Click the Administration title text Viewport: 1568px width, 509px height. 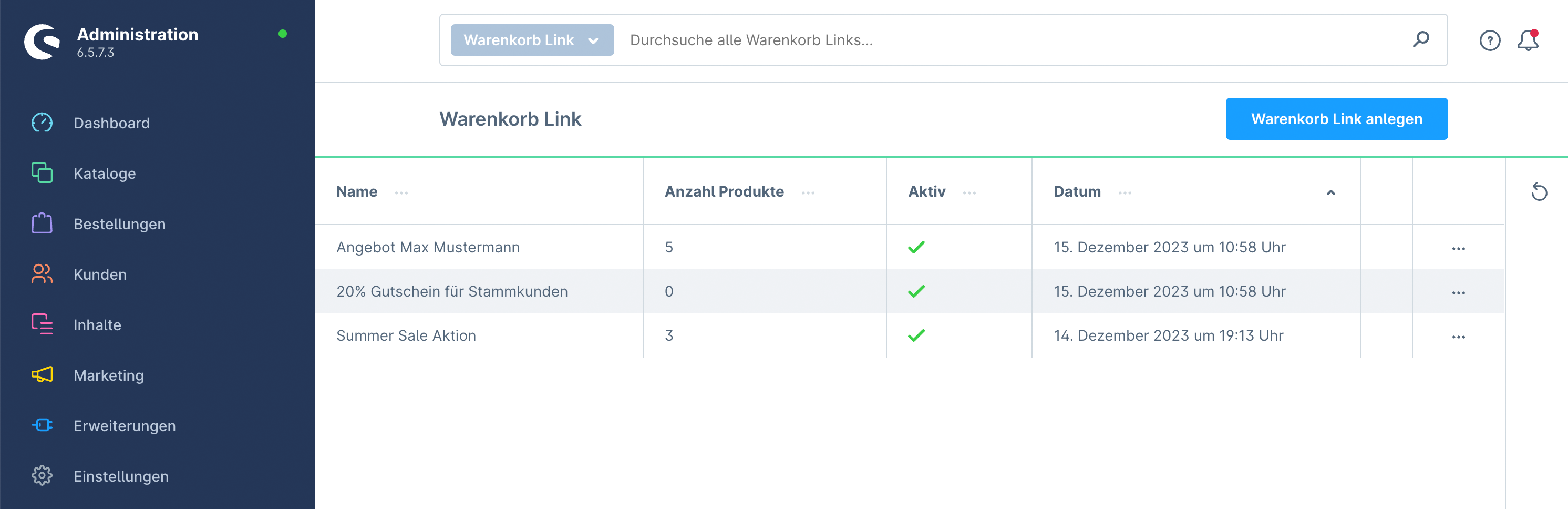pyautogui.click(x=138, y=35)
